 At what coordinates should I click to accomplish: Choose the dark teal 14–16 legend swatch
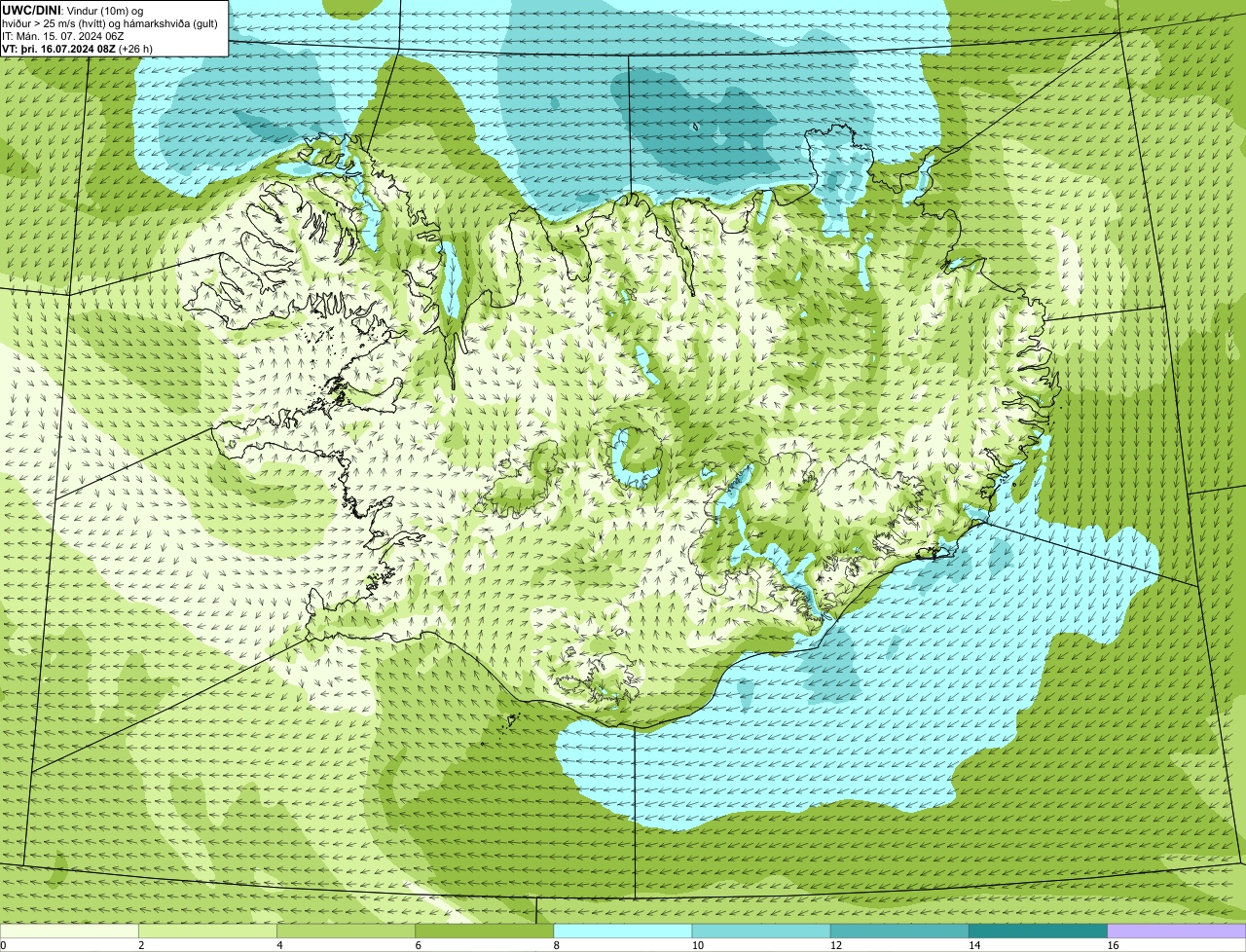tap(1038, 932)
